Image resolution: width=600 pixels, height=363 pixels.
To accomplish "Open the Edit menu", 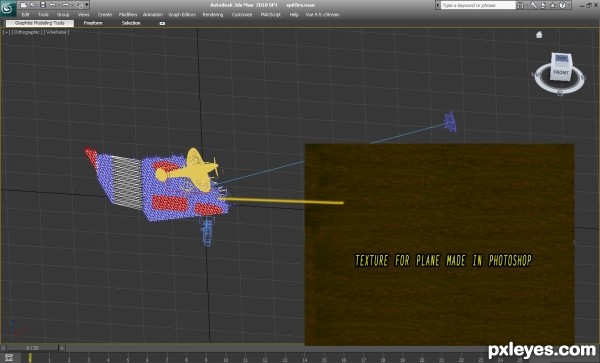I will (x=25, y=15).
